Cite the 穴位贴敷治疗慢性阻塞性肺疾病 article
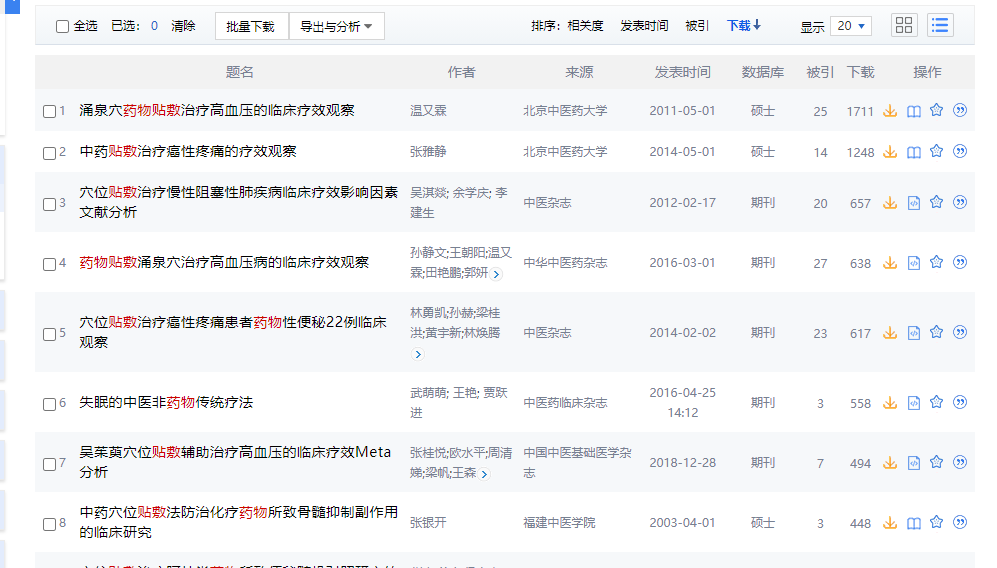 (x=960, y=202)
